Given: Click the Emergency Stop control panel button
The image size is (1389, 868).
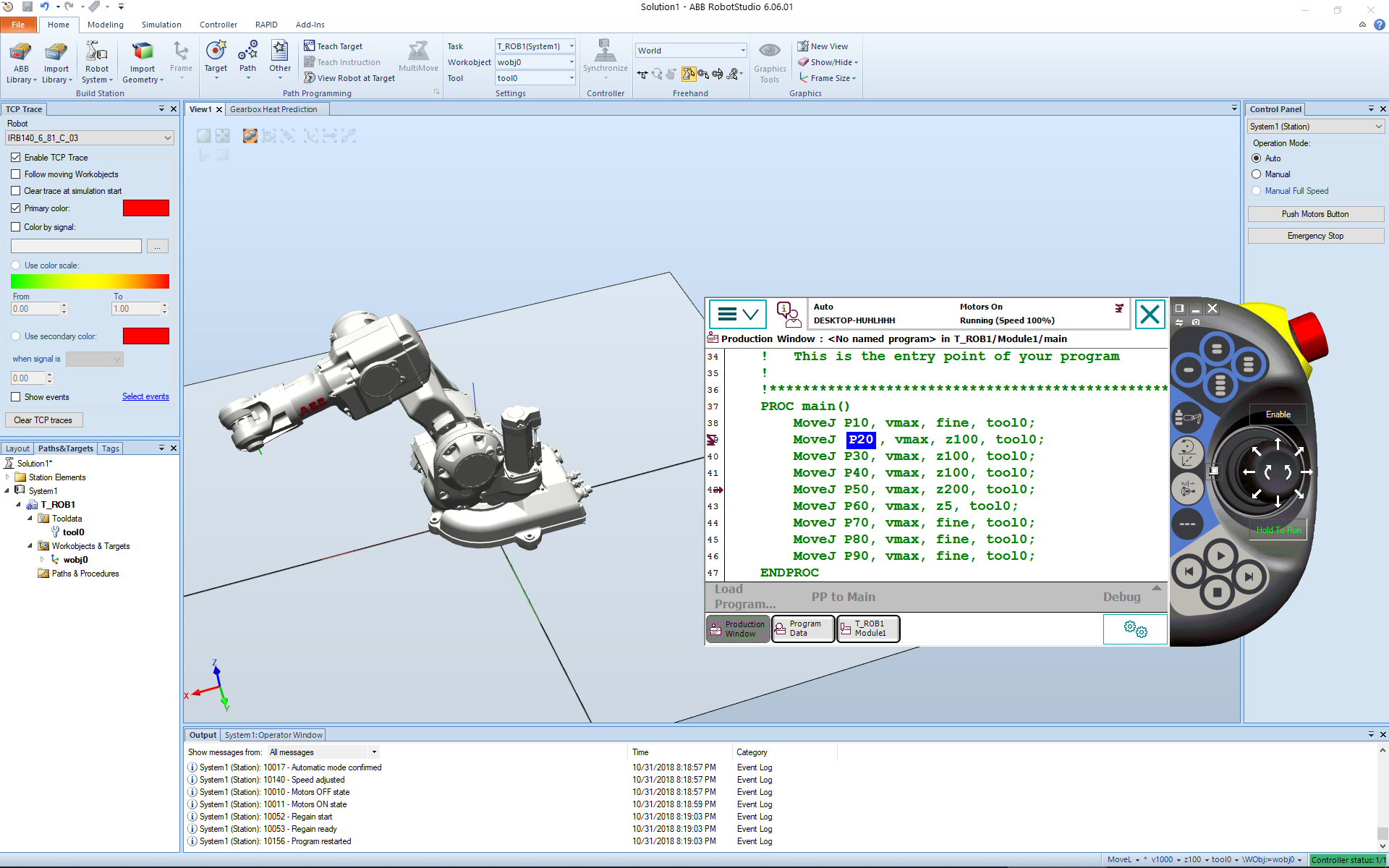Looking at the screenshot, I should (x=1315, y=235).
